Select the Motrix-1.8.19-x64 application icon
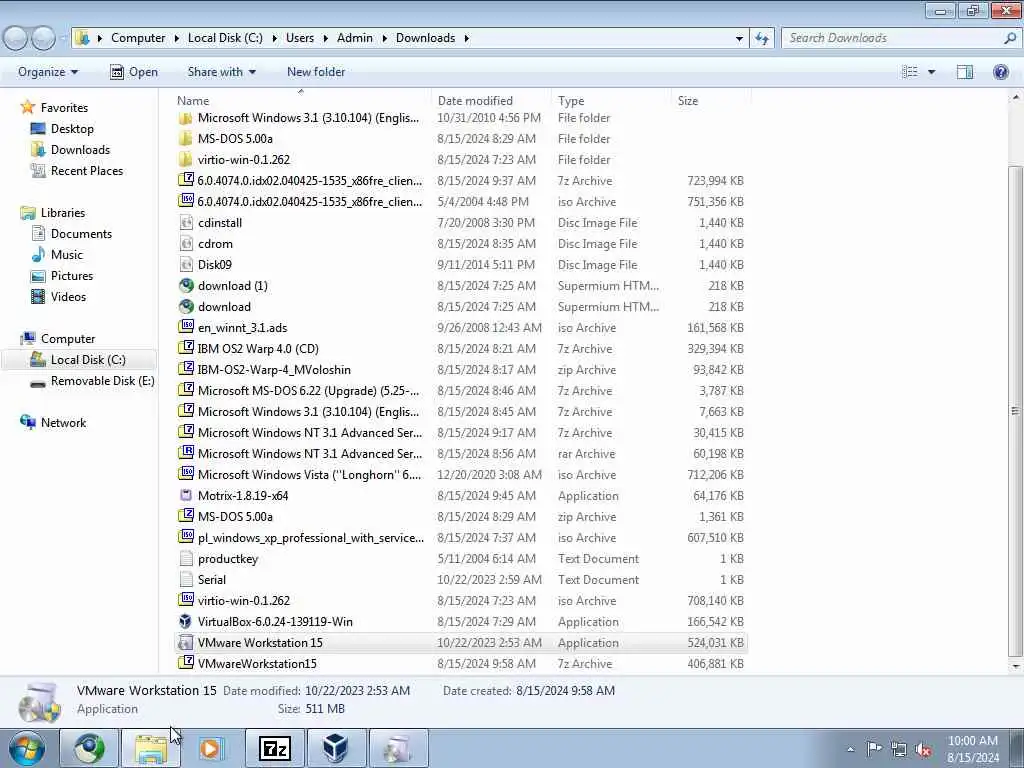This screenshot has width=1024, height=768. [185, 495]
